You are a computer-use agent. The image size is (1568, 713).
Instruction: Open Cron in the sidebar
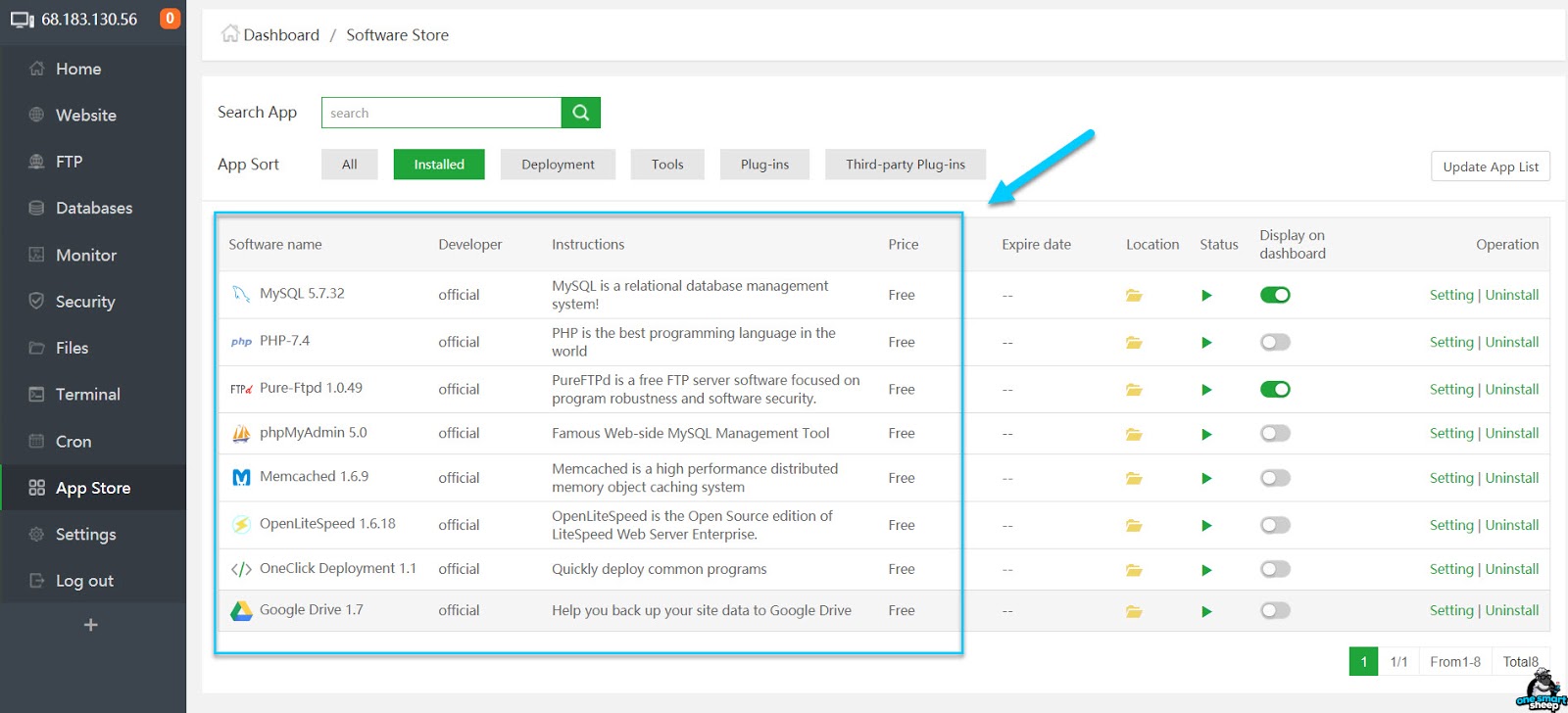click(73, 442)
